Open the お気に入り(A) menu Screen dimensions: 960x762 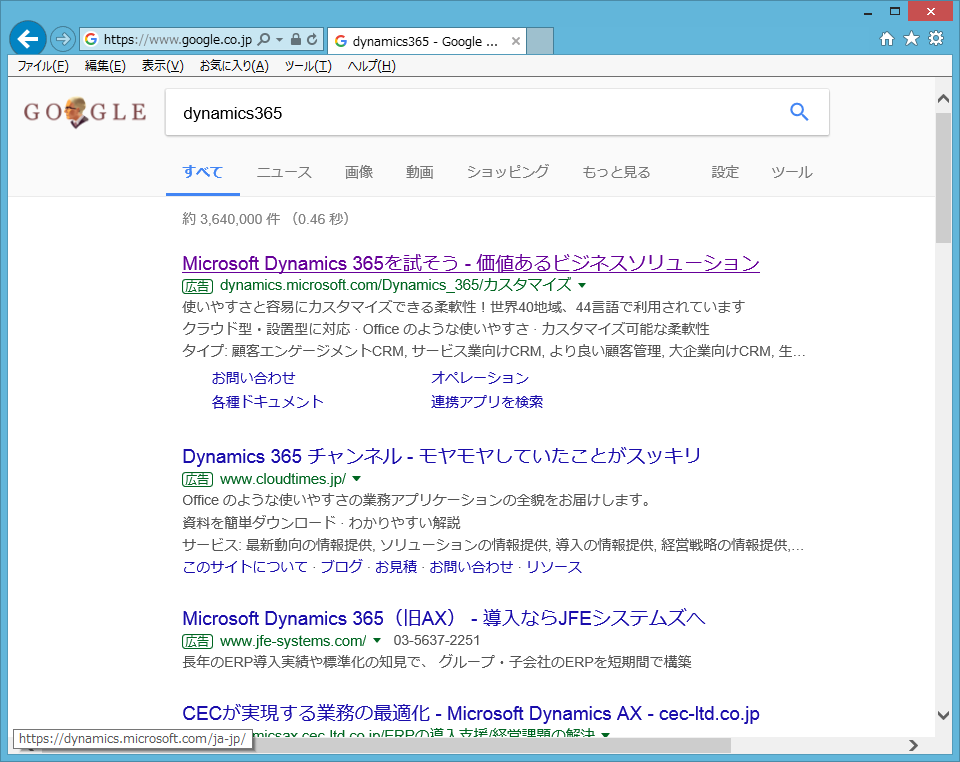234,66
